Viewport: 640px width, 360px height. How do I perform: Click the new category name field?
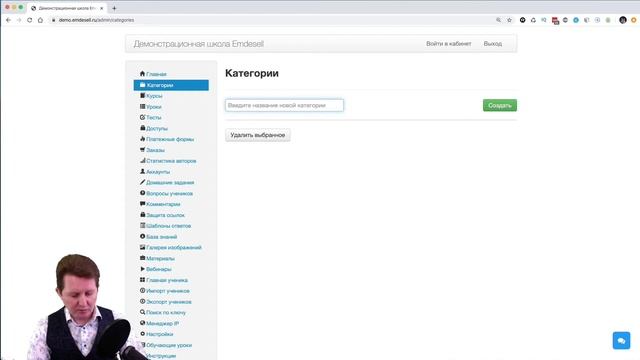pos(284,105)
